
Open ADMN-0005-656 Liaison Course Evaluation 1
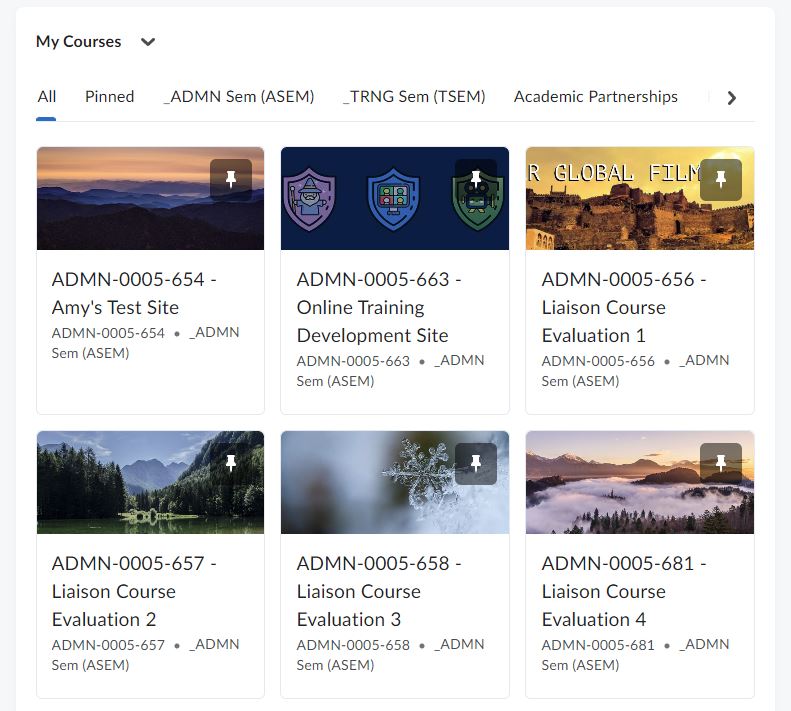tap(624, 307)
